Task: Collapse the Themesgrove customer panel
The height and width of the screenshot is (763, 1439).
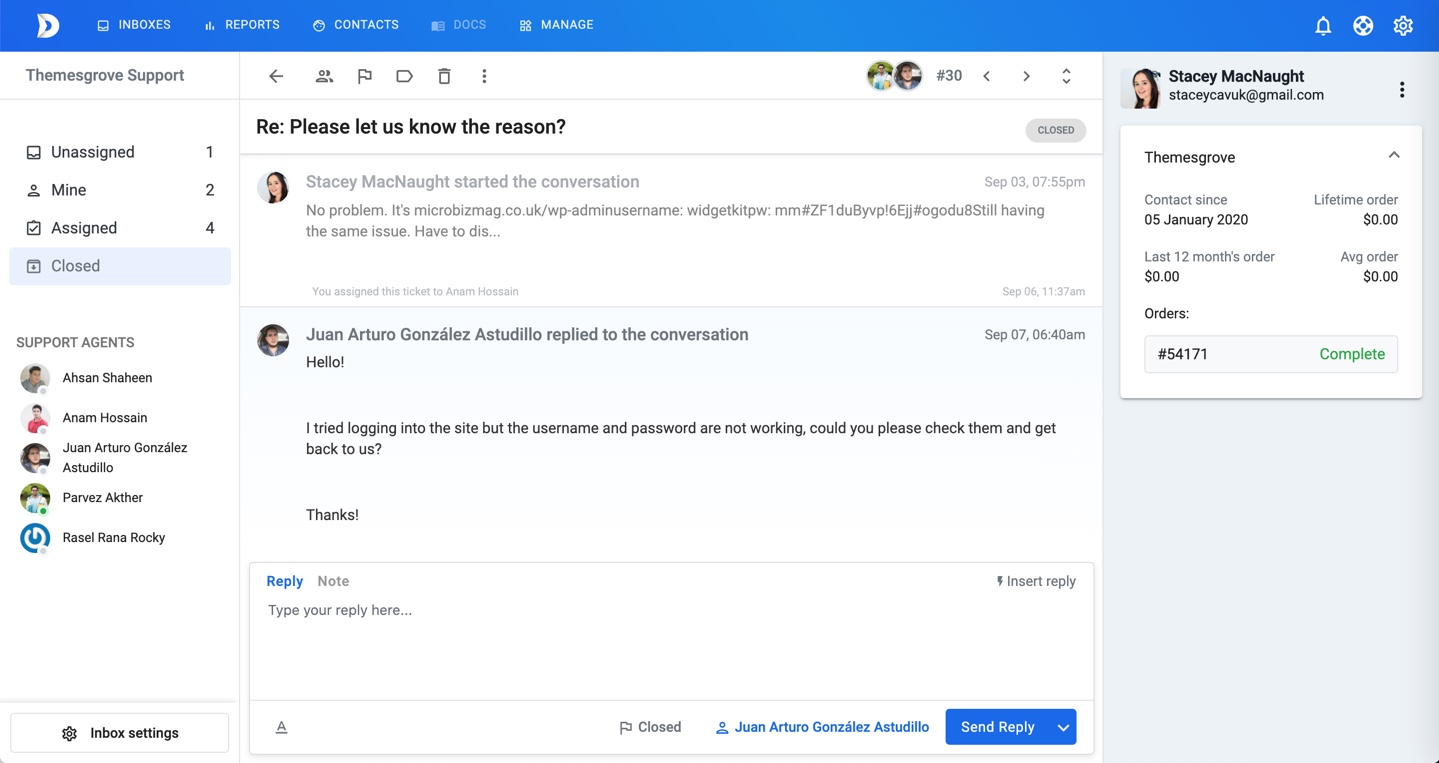Action: (x=1393, y=156)
